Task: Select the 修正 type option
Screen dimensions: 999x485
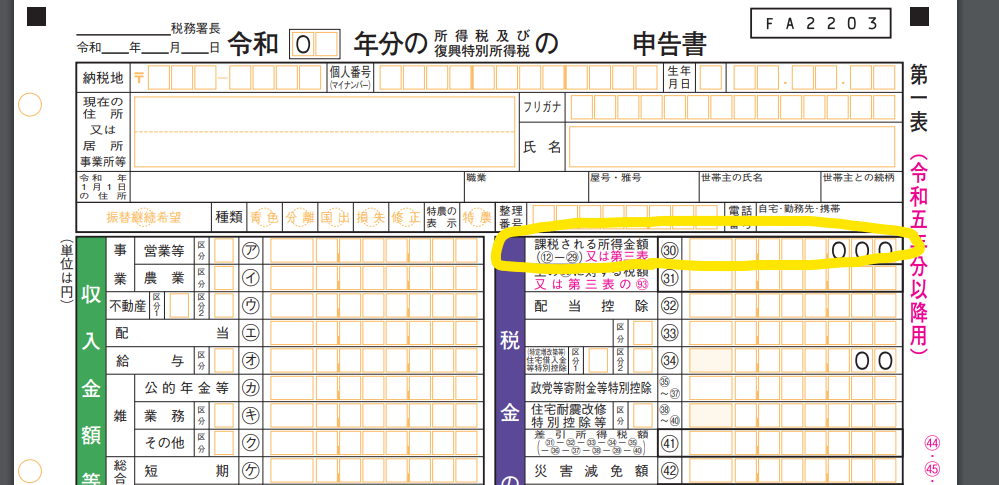Action: coord(405,215)
